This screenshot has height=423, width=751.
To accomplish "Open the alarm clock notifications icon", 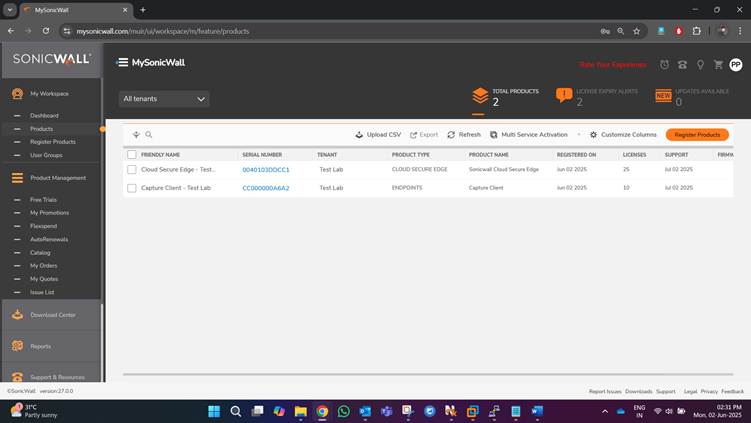I will (664, 65).
